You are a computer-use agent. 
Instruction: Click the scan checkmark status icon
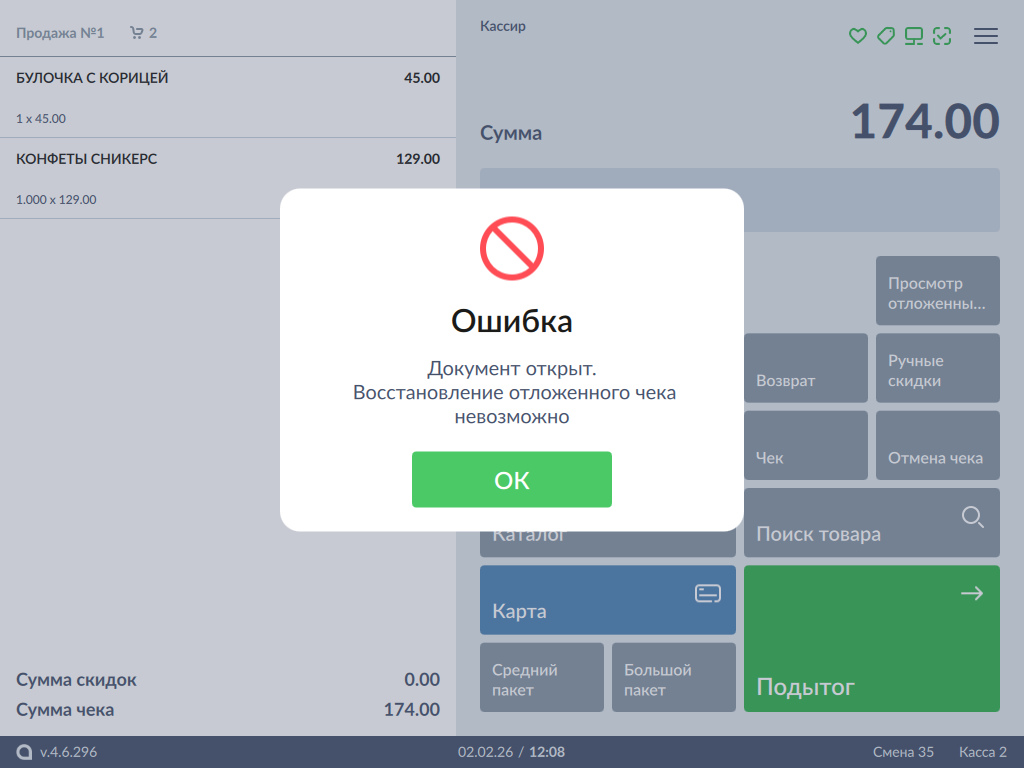coord(941,36)
